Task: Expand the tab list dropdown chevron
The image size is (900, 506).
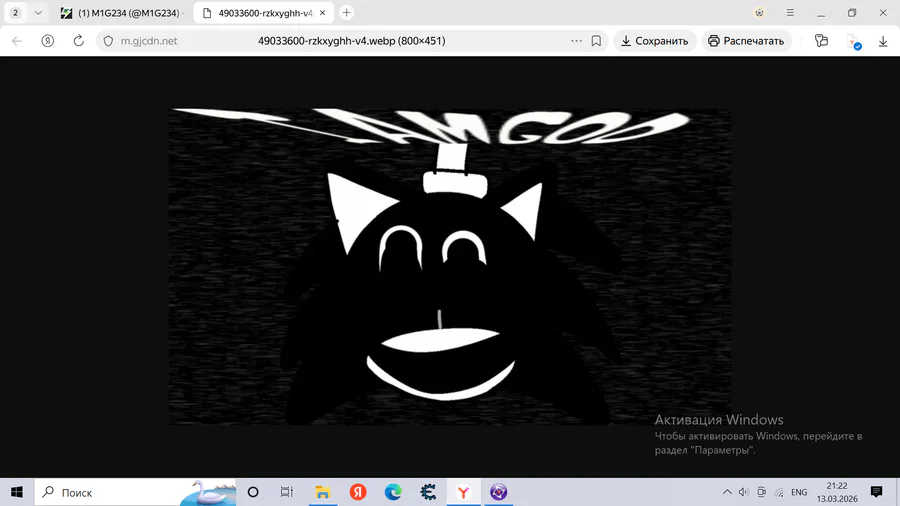Action: (x=38, y=13)
